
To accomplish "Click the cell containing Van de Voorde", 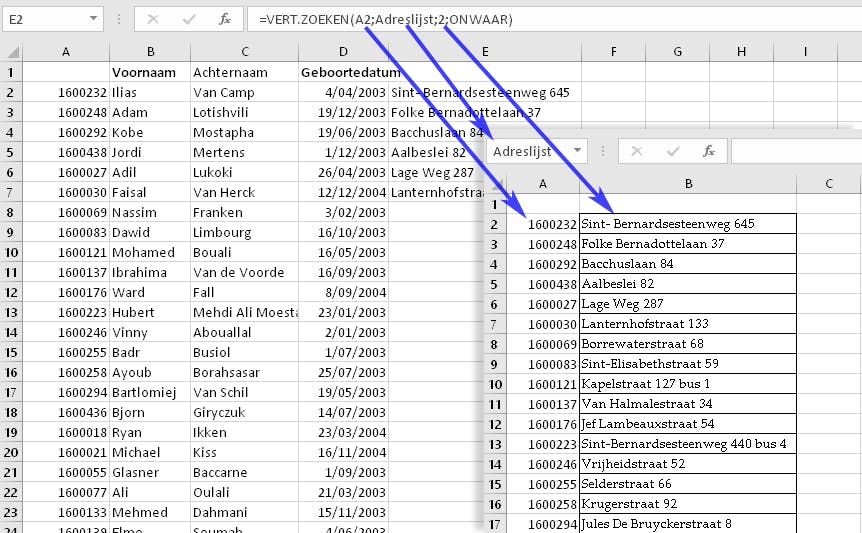I will coord(245,272).
